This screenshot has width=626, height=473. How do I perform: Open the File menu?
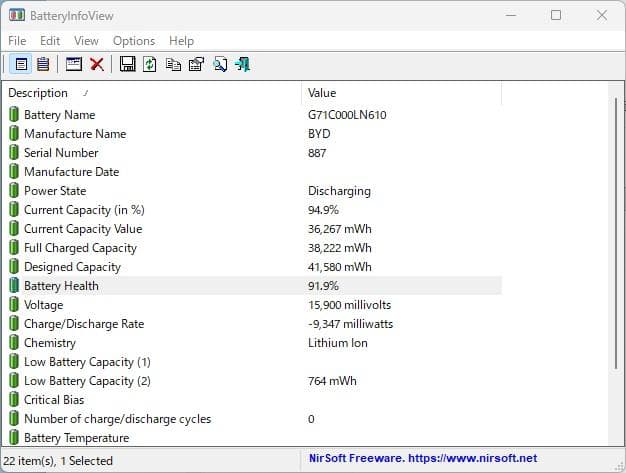click(17, 41)
